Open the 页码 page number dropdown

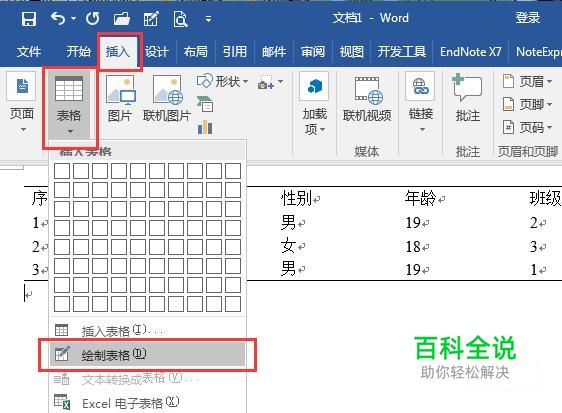pos(527,127)
